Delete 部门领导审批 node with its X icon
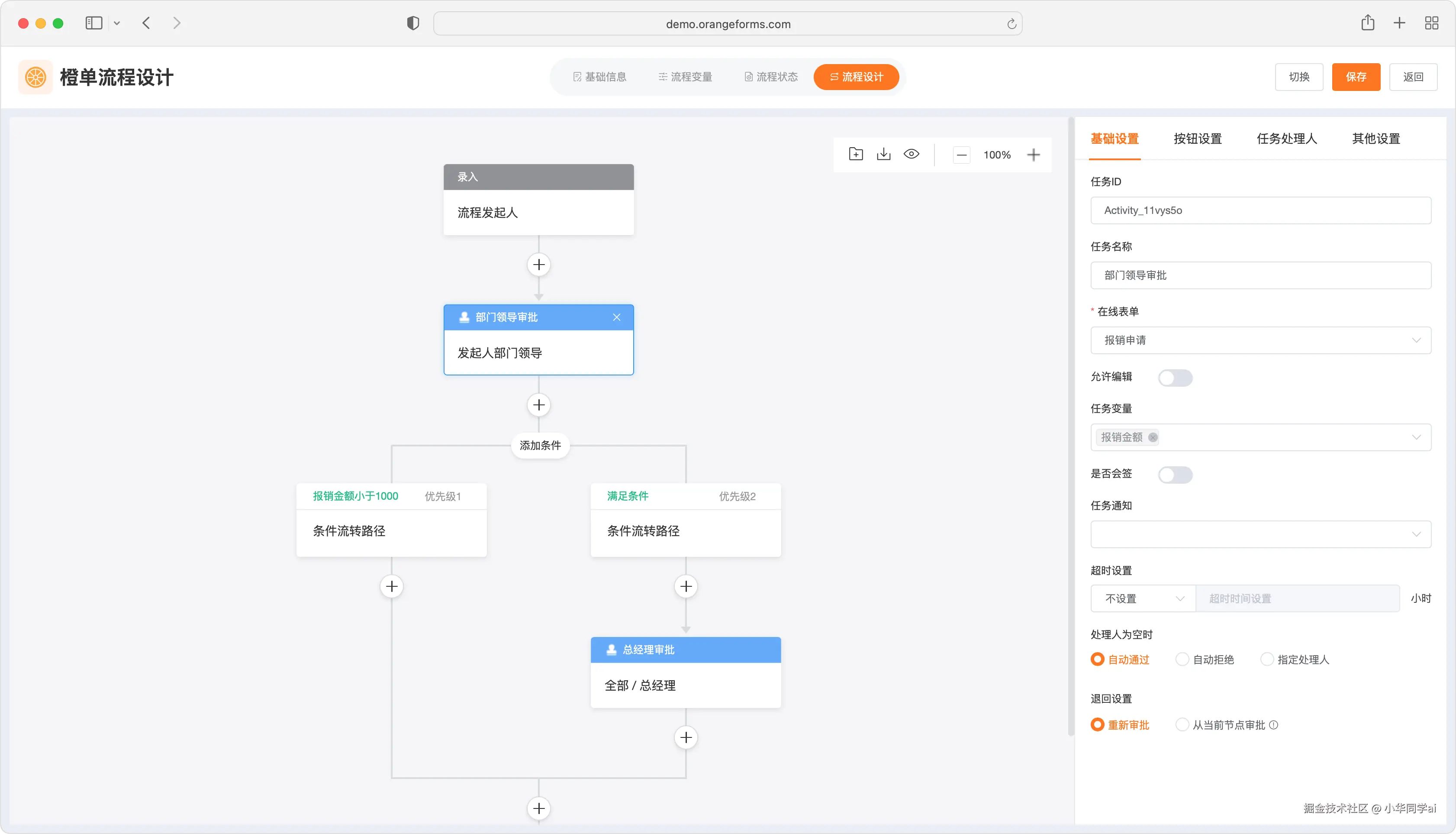Image resolution: width=1456 pixels, height=834 pixels. pyautogui.click(x=616, y=317)
